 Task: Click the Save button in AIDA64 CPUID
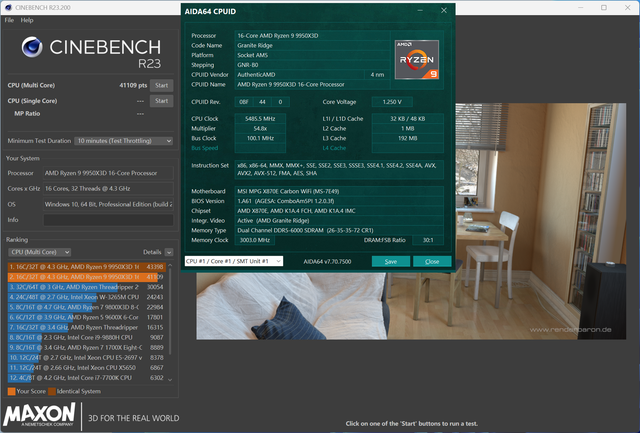[391, 262]
